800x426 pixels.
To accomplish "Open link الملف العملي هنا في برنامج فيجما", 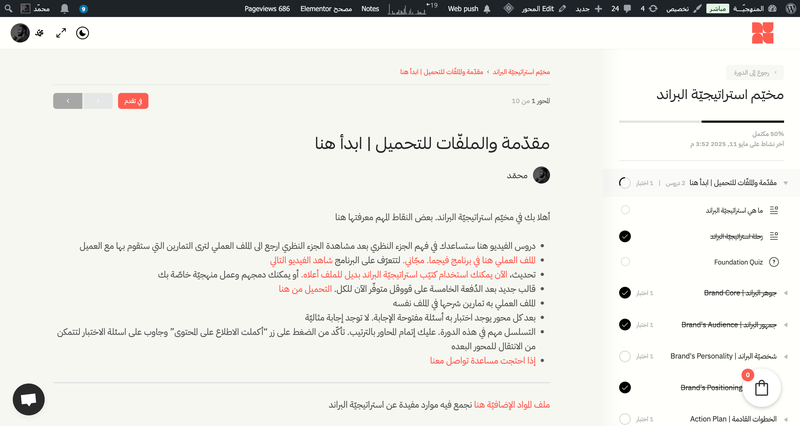I will [x=469, y=260].
